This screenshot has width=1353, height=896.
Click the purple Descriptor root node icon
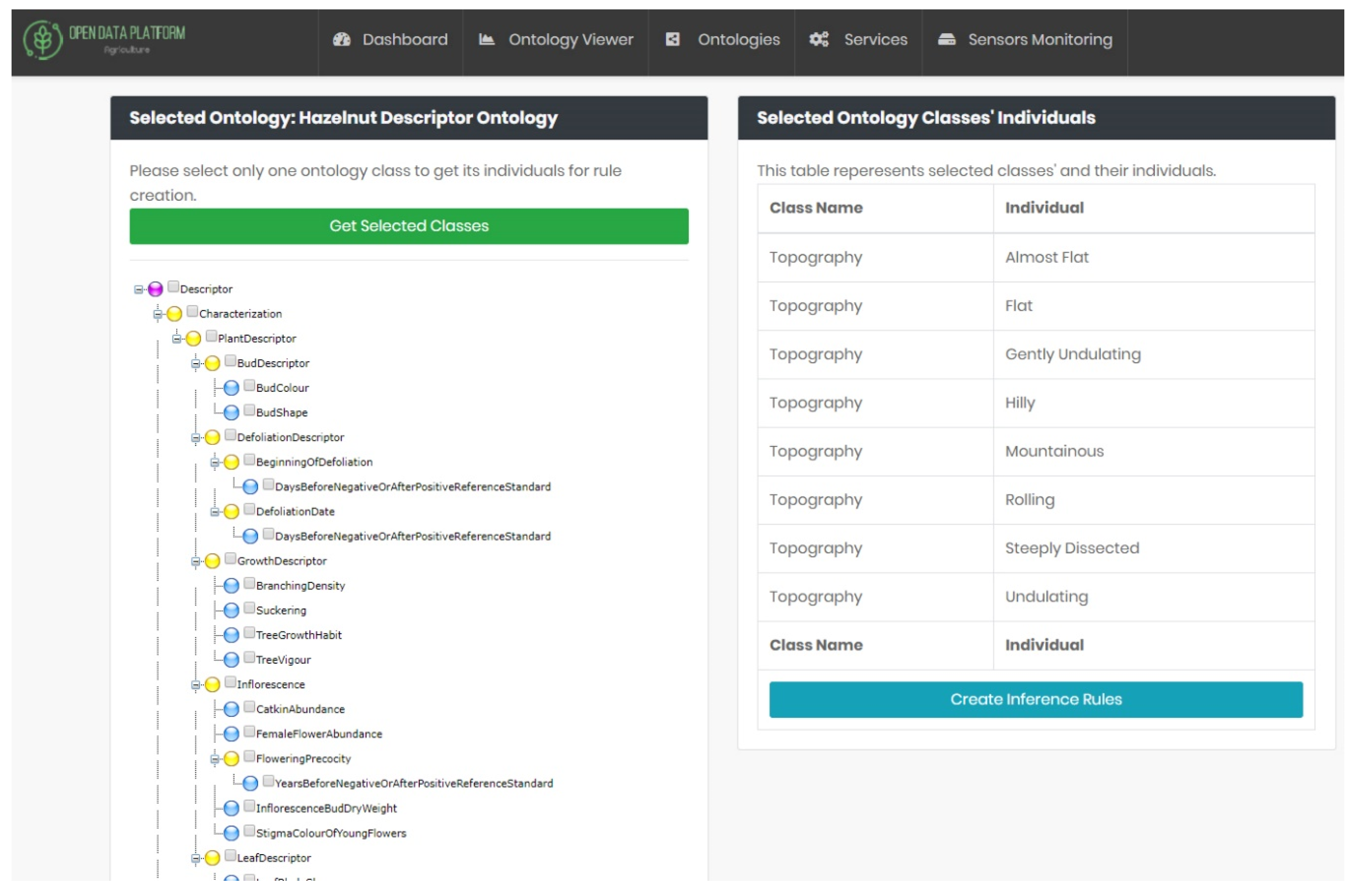[156, 289]
